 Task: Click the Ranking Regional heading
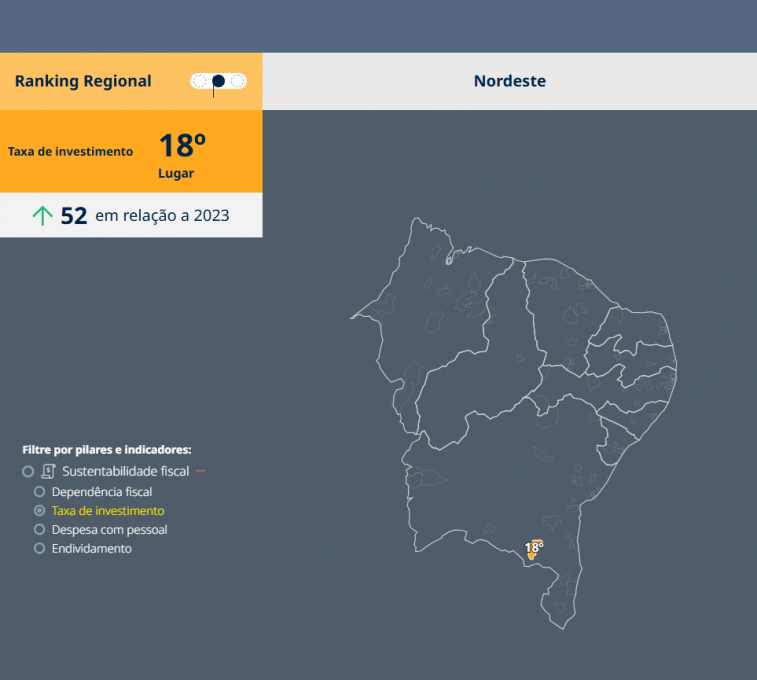coord(83,81)
